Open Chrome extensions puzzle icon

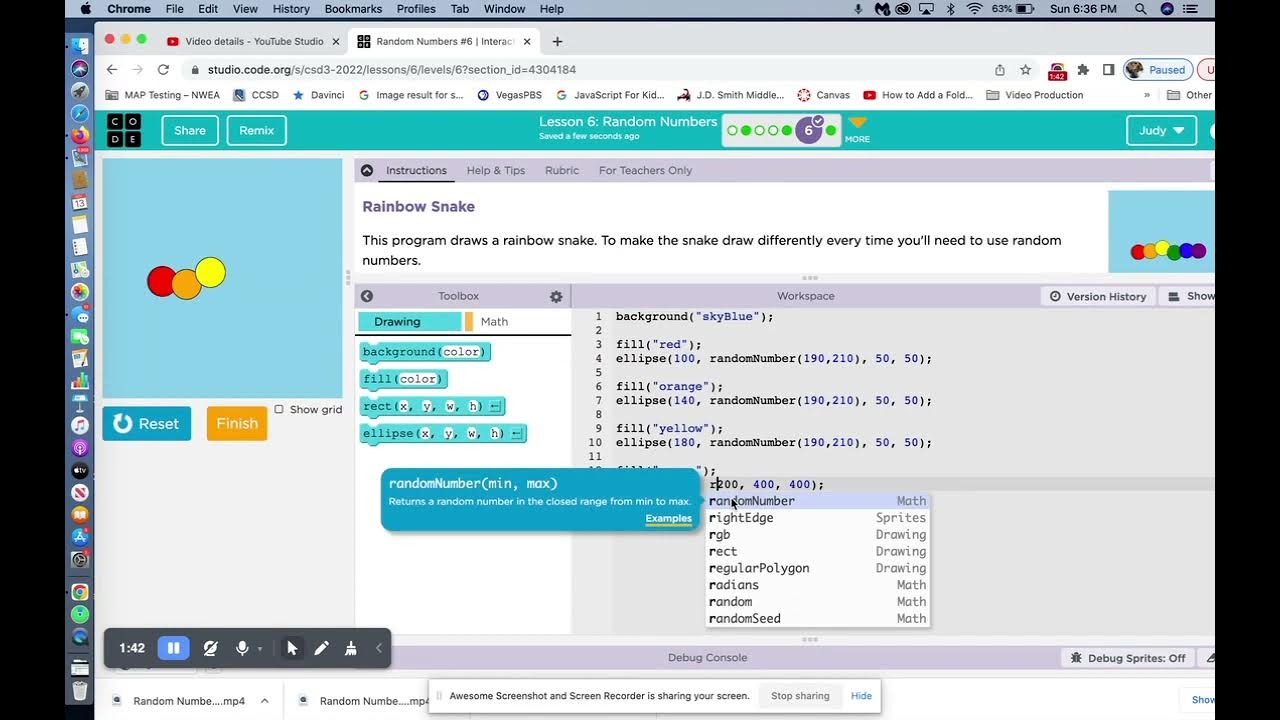coord(1083,70)
